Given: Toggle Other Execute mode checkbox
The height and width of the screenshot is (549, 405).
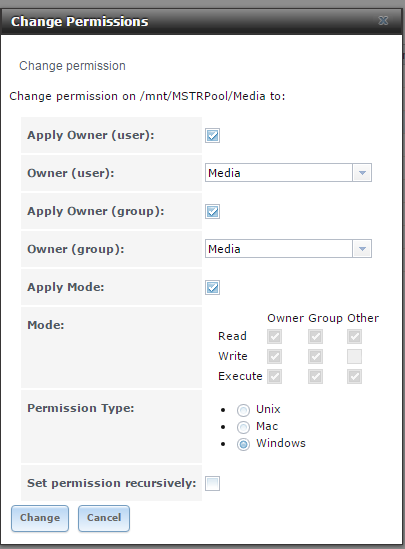Looking at the screenshot, I should (x=354, y=376).
